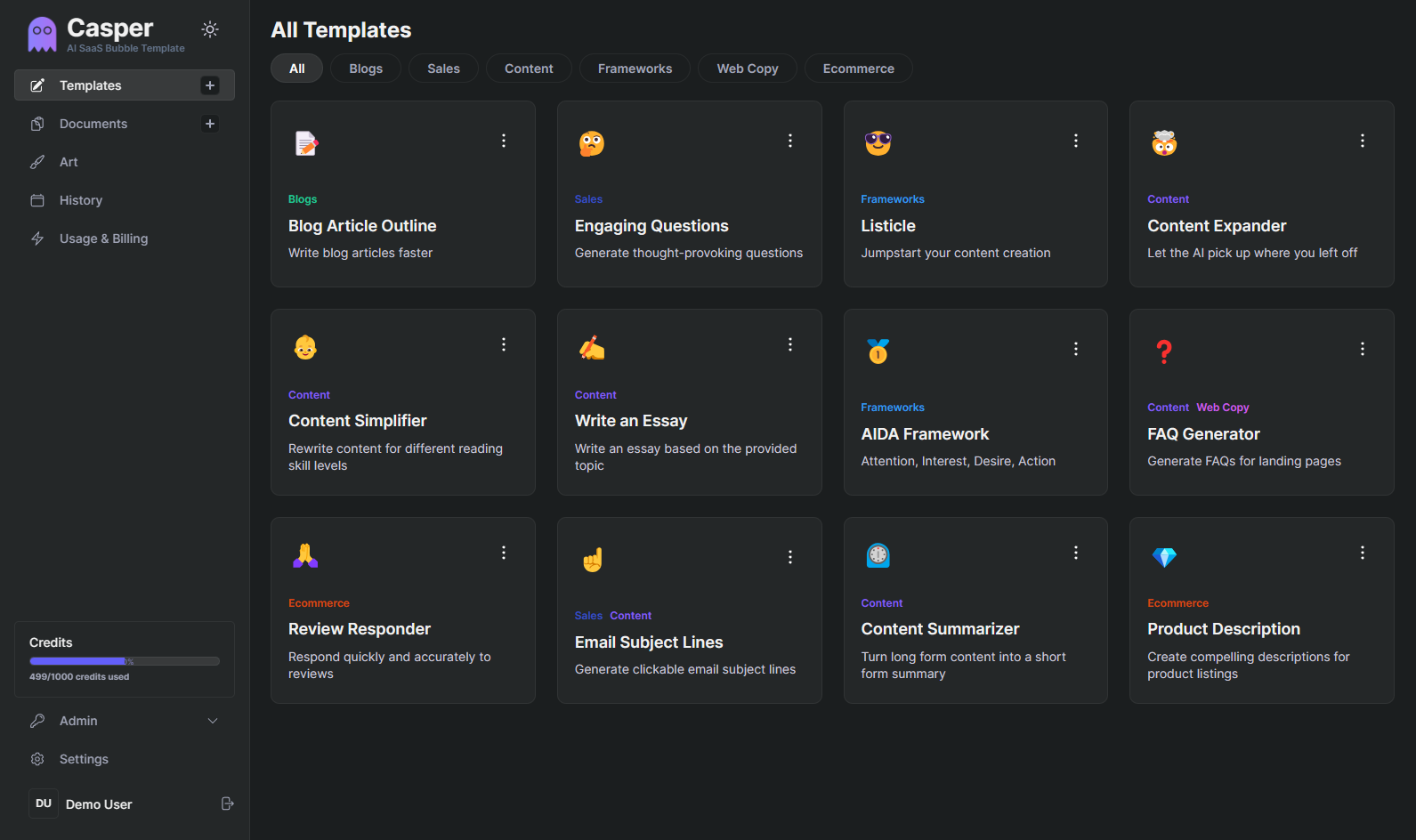Open options menu for AIDA Framework
1416x840 pixels.
(1076, 349)
